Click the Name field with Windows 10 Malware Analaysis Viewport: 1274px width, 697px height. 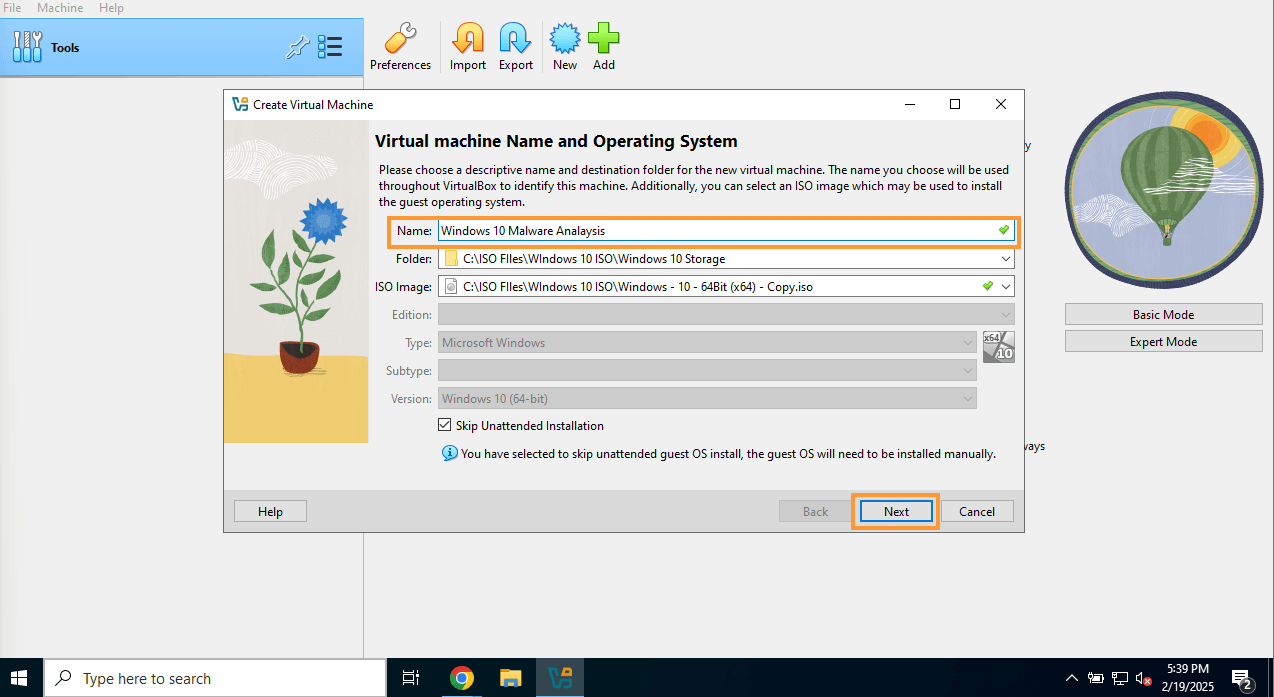[726, 230]
